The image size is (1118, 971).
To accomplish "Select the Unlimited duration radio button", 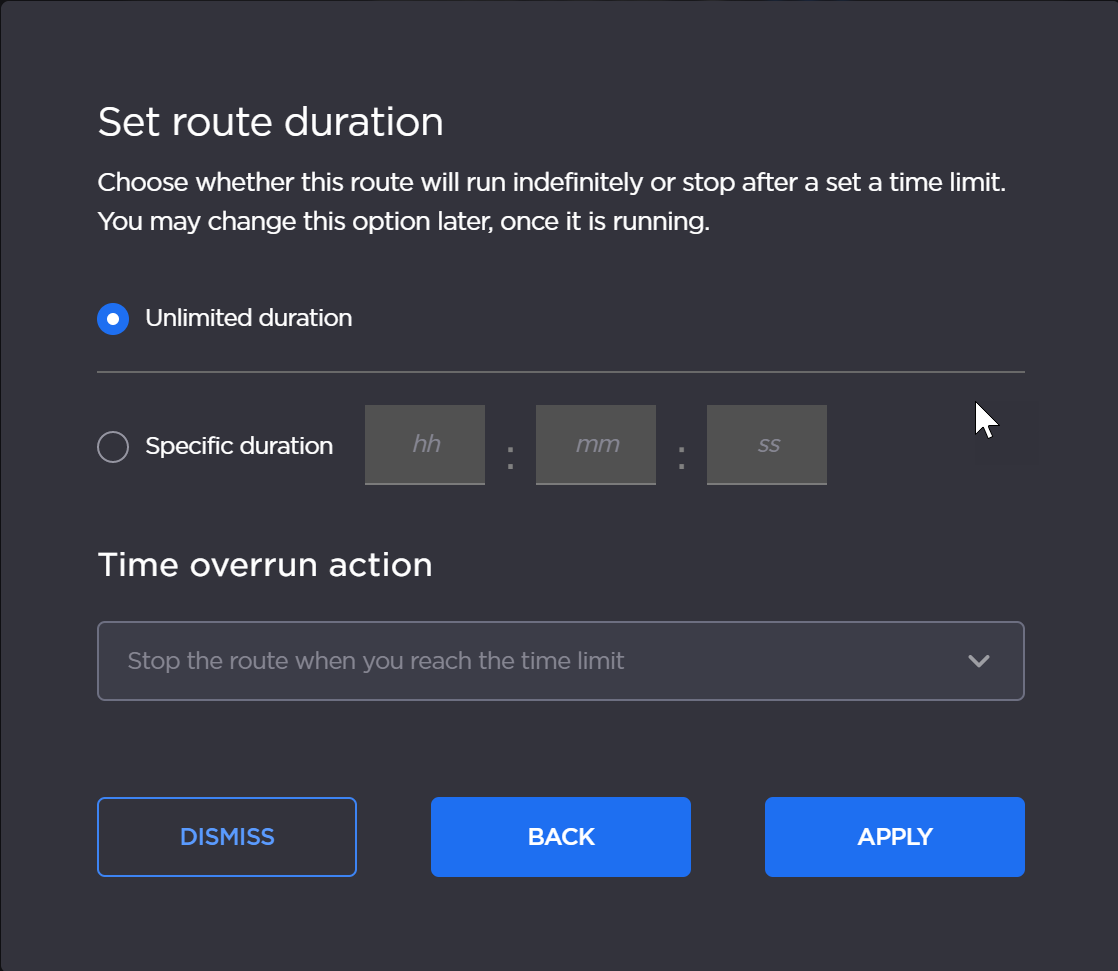I will [113, 318].
